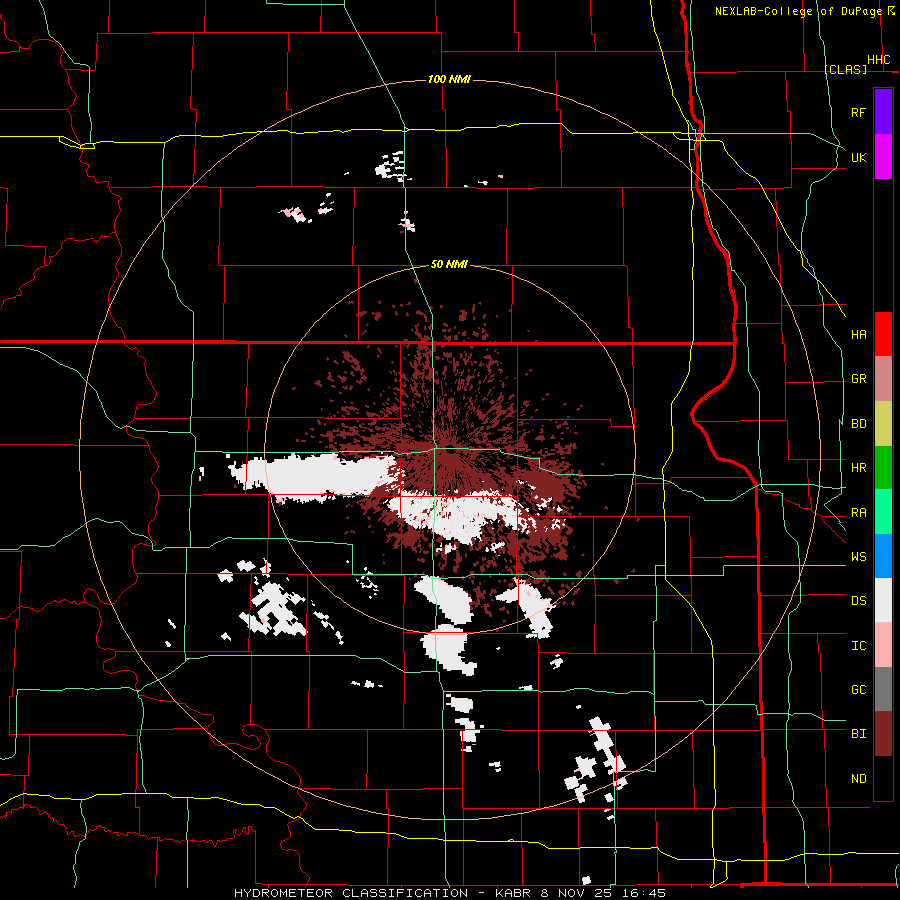This screenshot has width=900, height=900.
Task: Click the HA legend label
Action: 858,335
